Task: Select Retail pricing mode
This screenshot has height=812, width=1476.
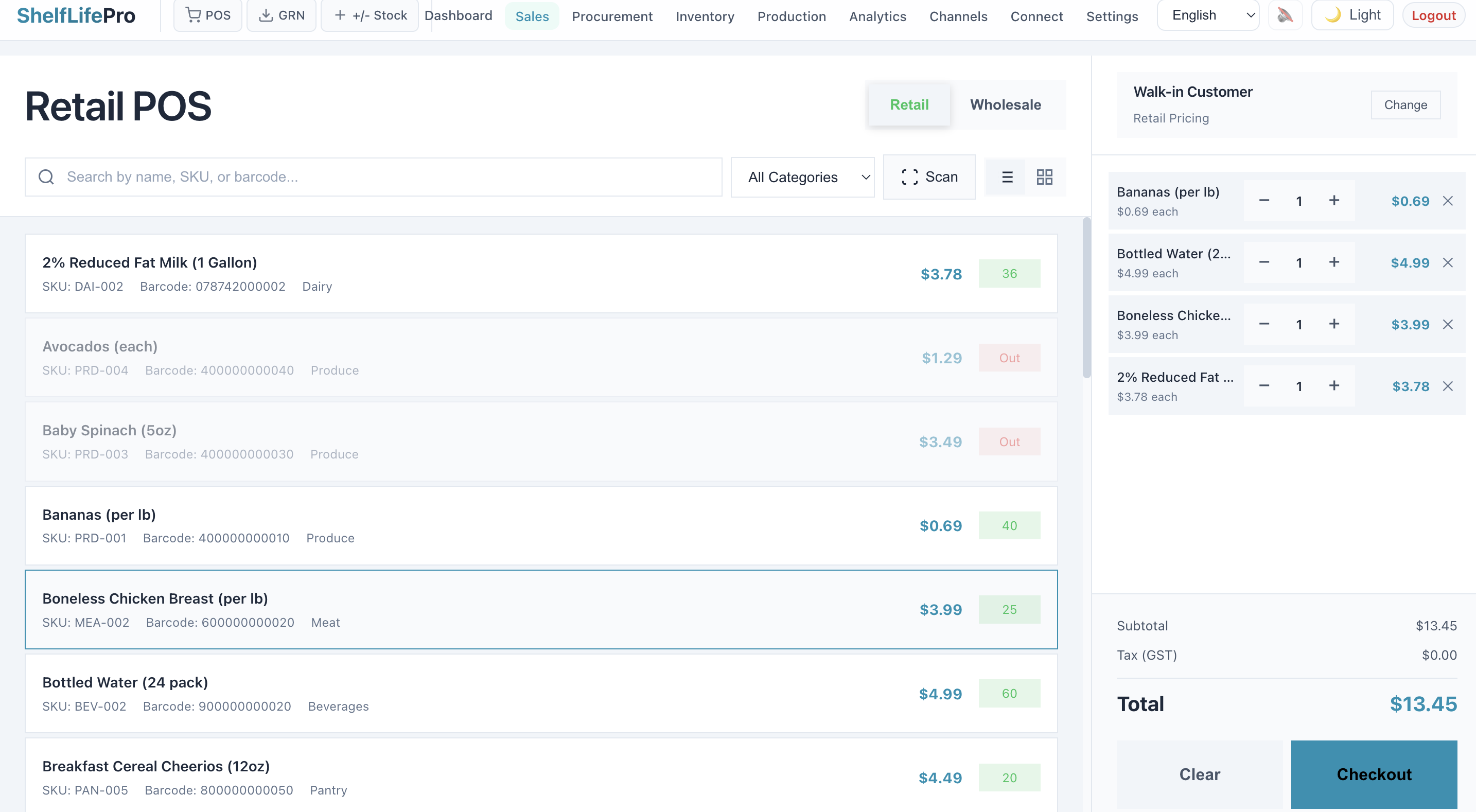Action: tap(909, 105)
